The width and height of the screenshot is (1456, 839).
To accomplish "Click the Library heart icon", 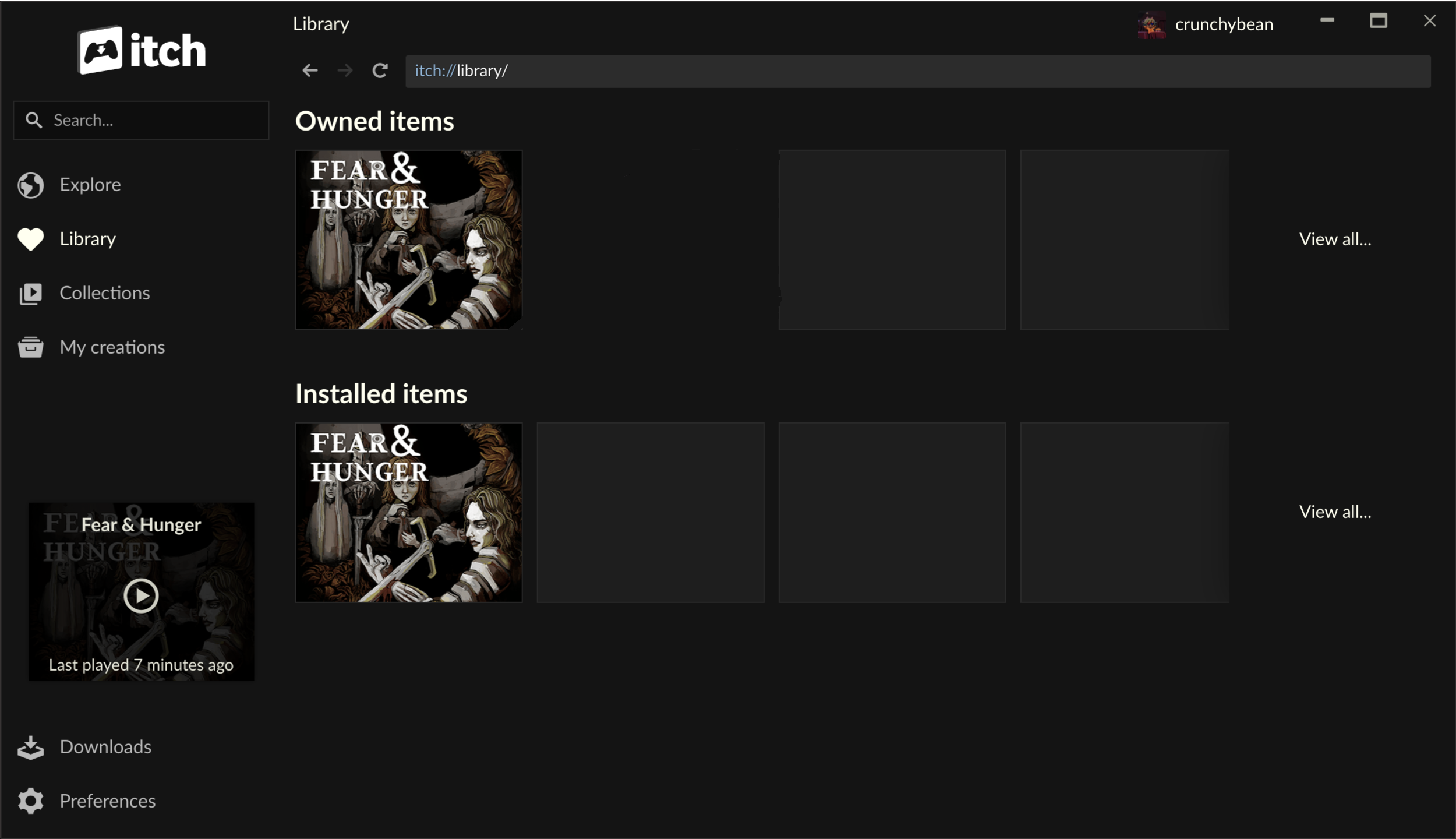I will point(30,239).
